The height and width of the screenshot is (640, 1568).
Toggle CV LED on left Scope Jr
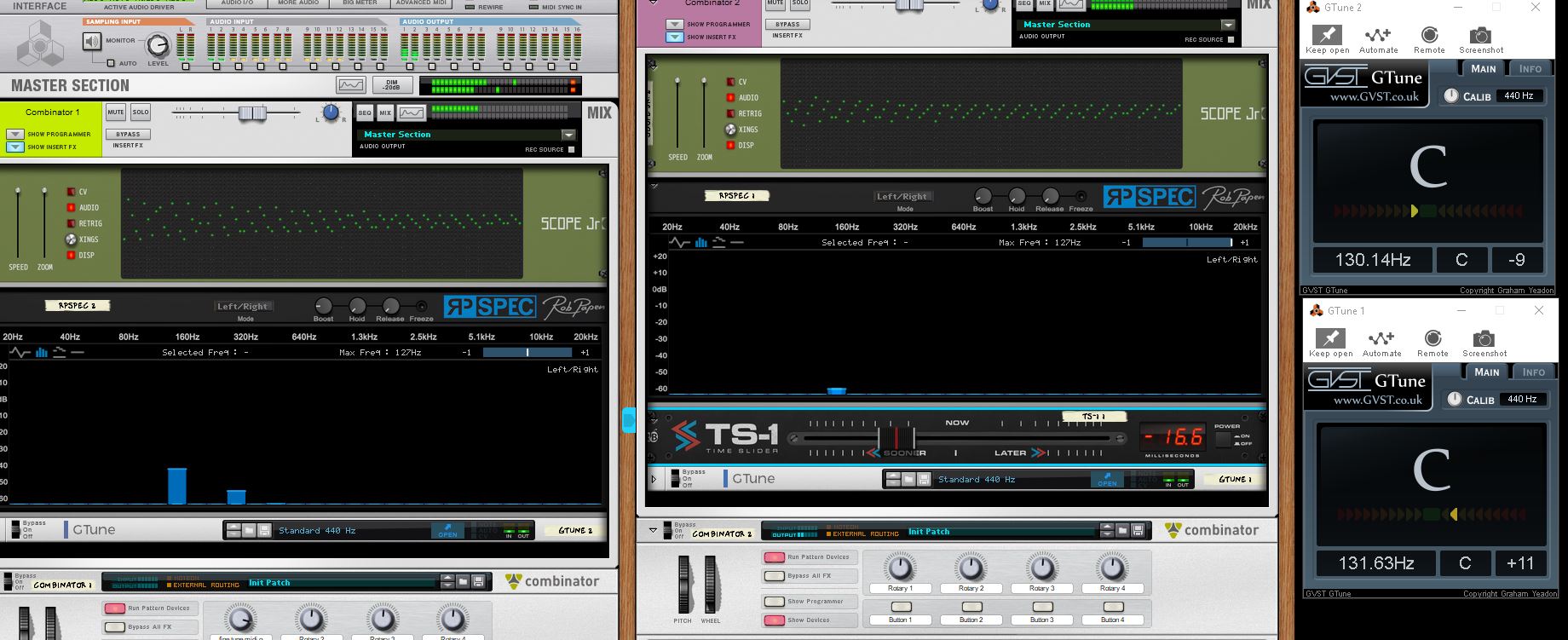(x=72, y=192)
